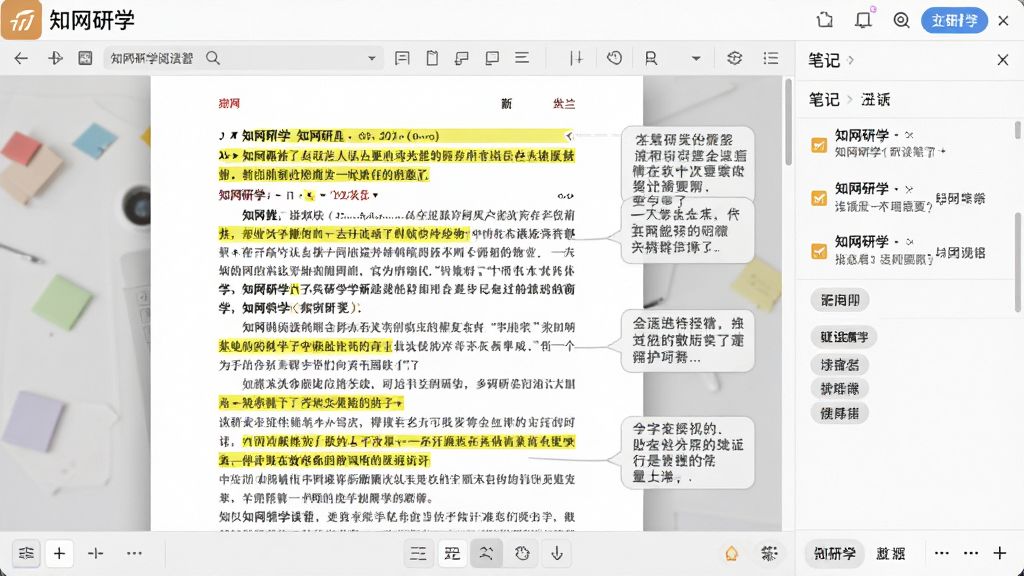
Task: Open notifications bell in title bar
Action: coord(863,20)
